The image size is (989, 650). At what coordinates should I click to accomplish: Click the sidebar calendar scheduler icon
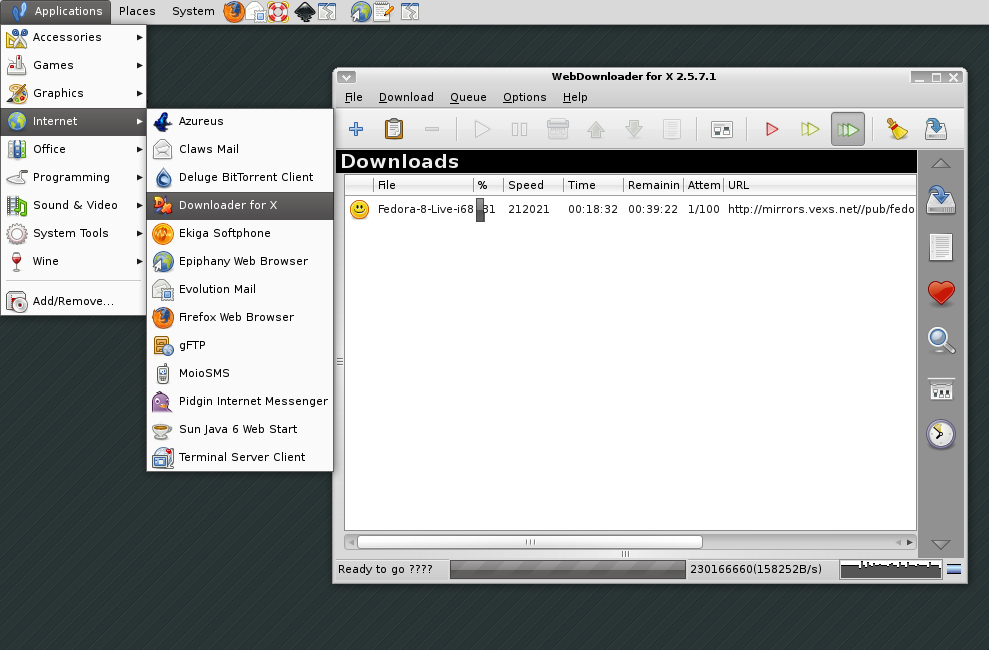click(940, 389)
